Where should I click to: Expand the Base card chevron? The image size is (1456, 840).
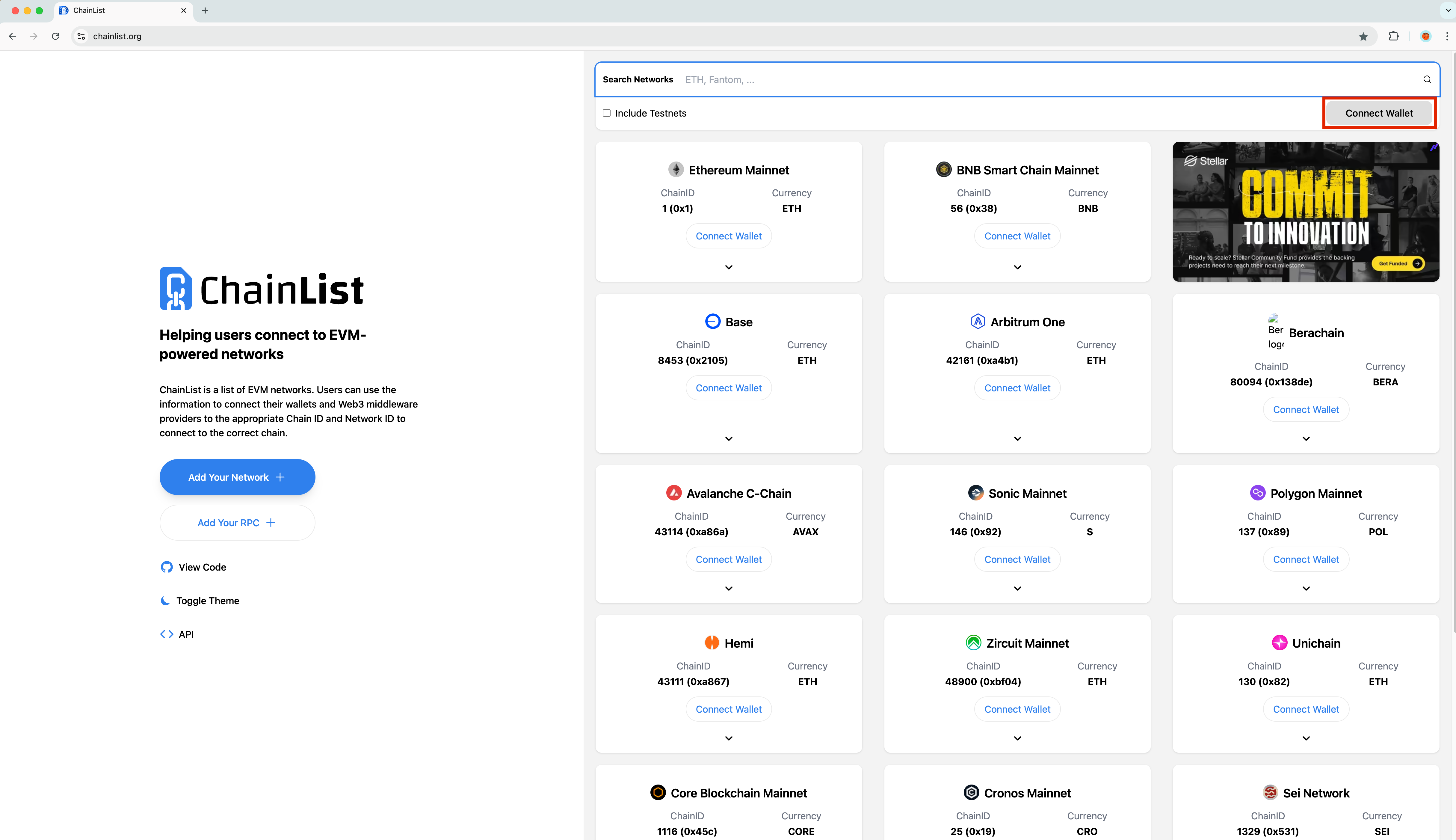(x=729, y=438)
